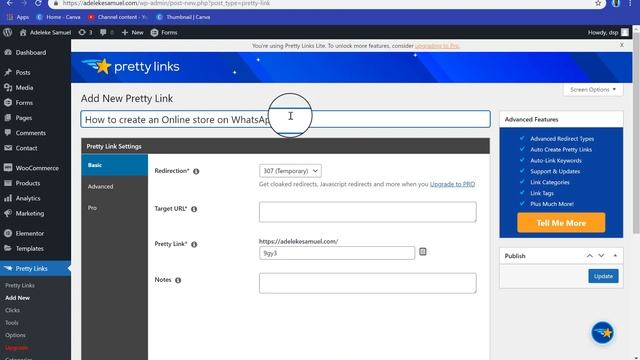The height and width of the screenshot is (360, 640).
Task: Open the Options submenu item
Action: 15,335
